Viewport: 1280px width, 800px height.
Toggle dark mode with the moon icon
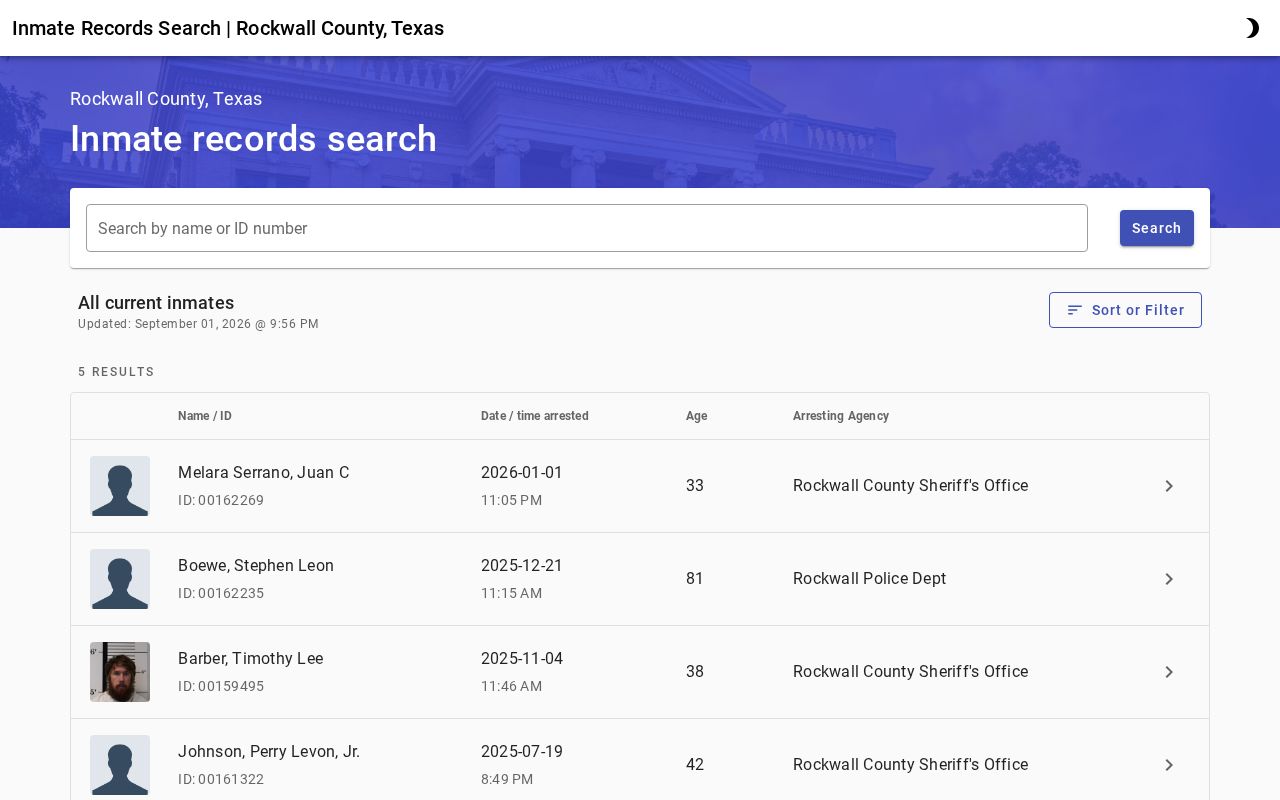pos(1252,28)
